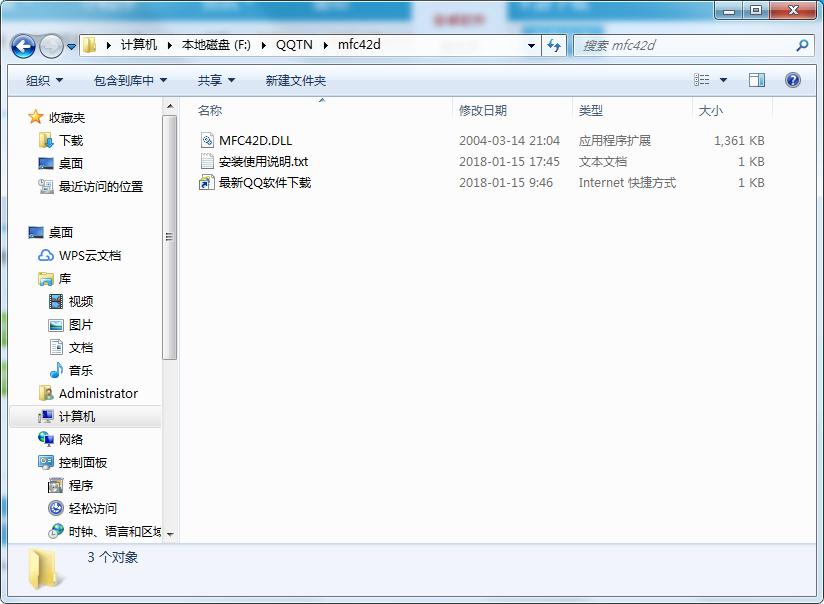Open 桌面 under favorites

point(70,163)
